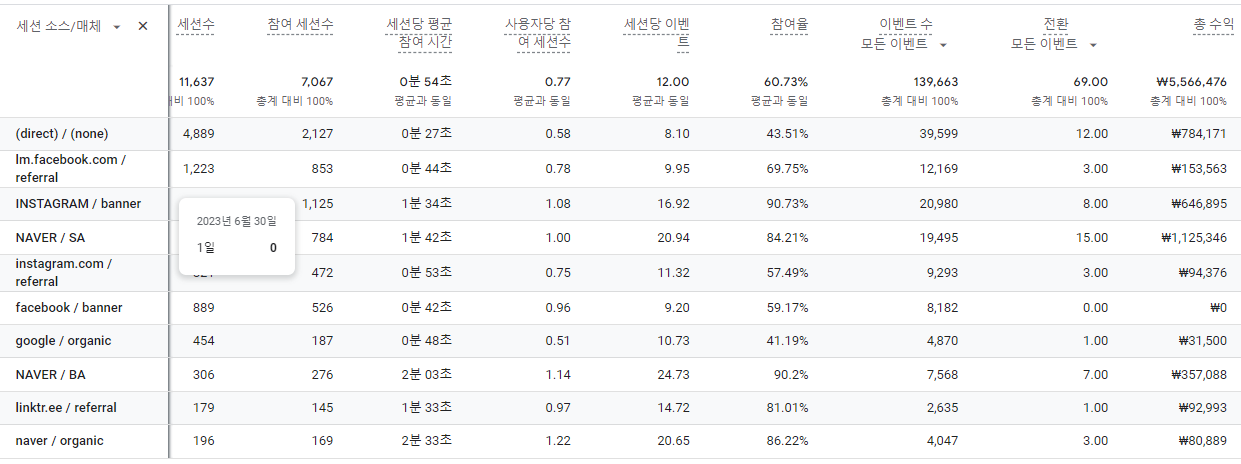Screen dimensions: 1241x464
Task: Sort table by 세션수 column header
Action: click(195, 23)
